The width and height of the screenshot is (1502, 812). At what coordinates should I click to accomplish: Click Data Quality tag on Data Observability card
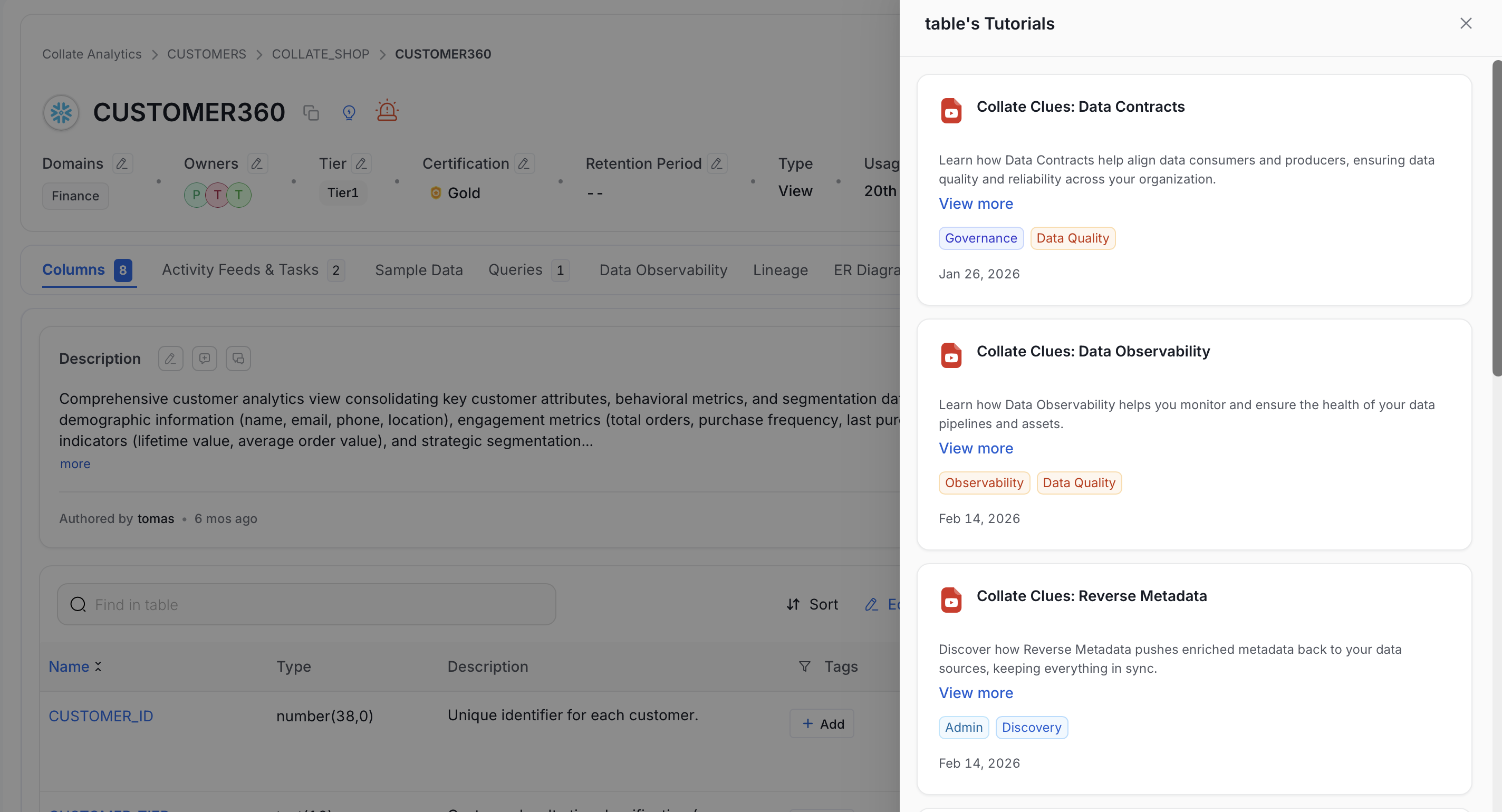pyautogui.click(x=1079, y=483)
